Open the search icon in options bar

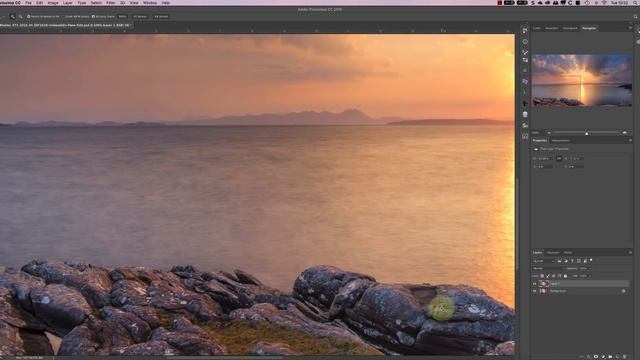[636, 16]
